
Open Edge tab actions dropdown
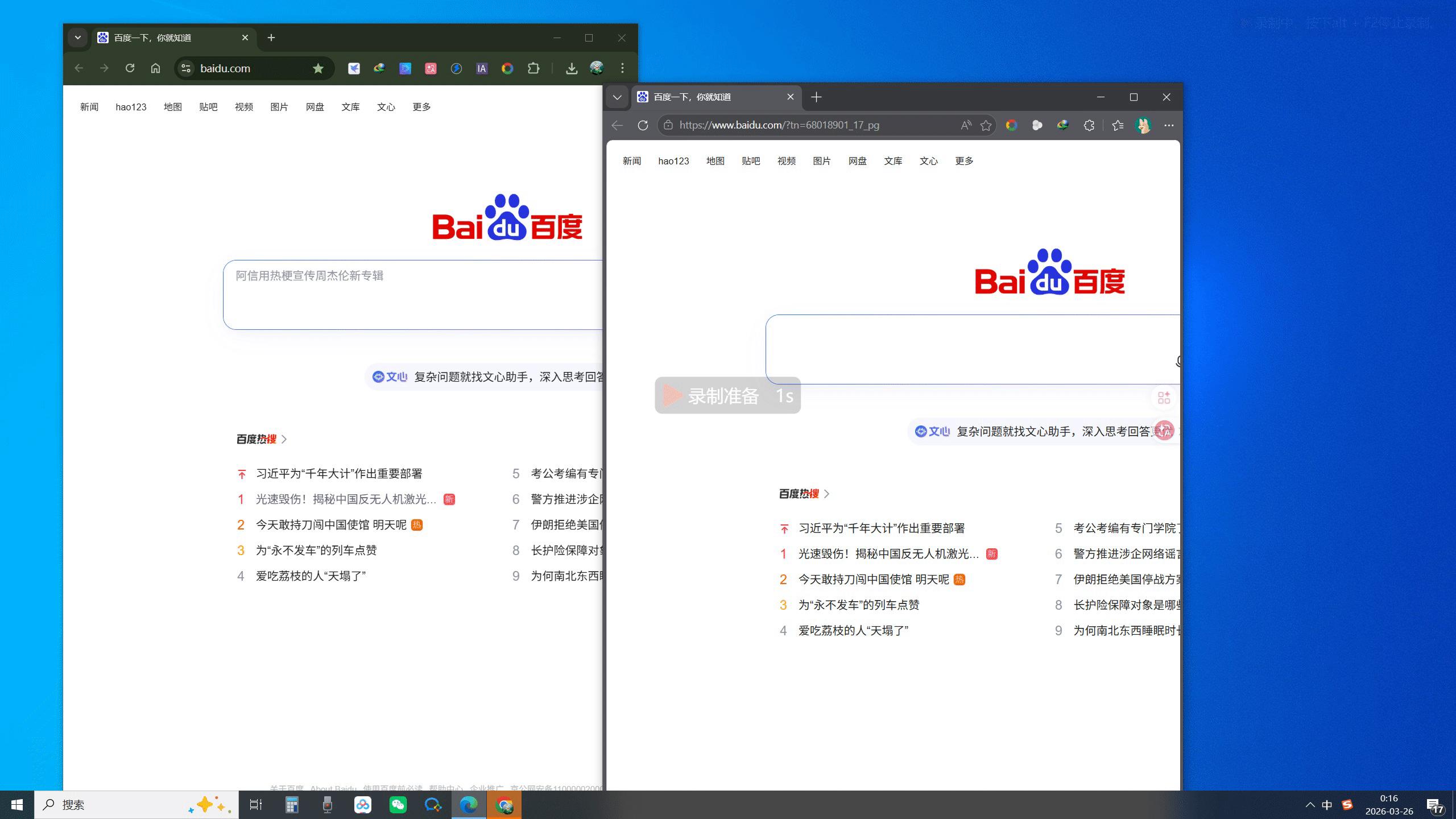[x=617, y=97]
